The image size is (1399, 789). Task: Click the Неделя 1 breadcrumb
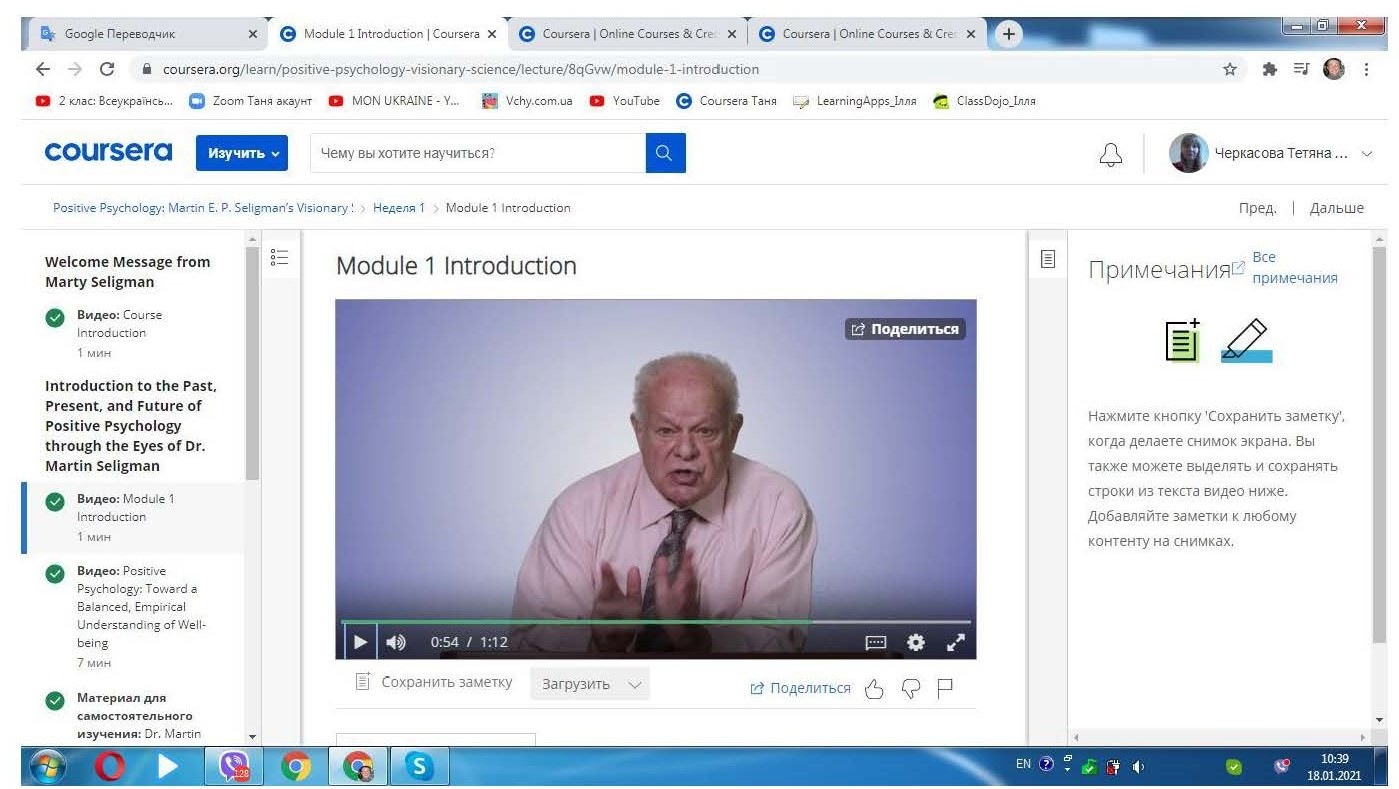click(x=399, y=208)
